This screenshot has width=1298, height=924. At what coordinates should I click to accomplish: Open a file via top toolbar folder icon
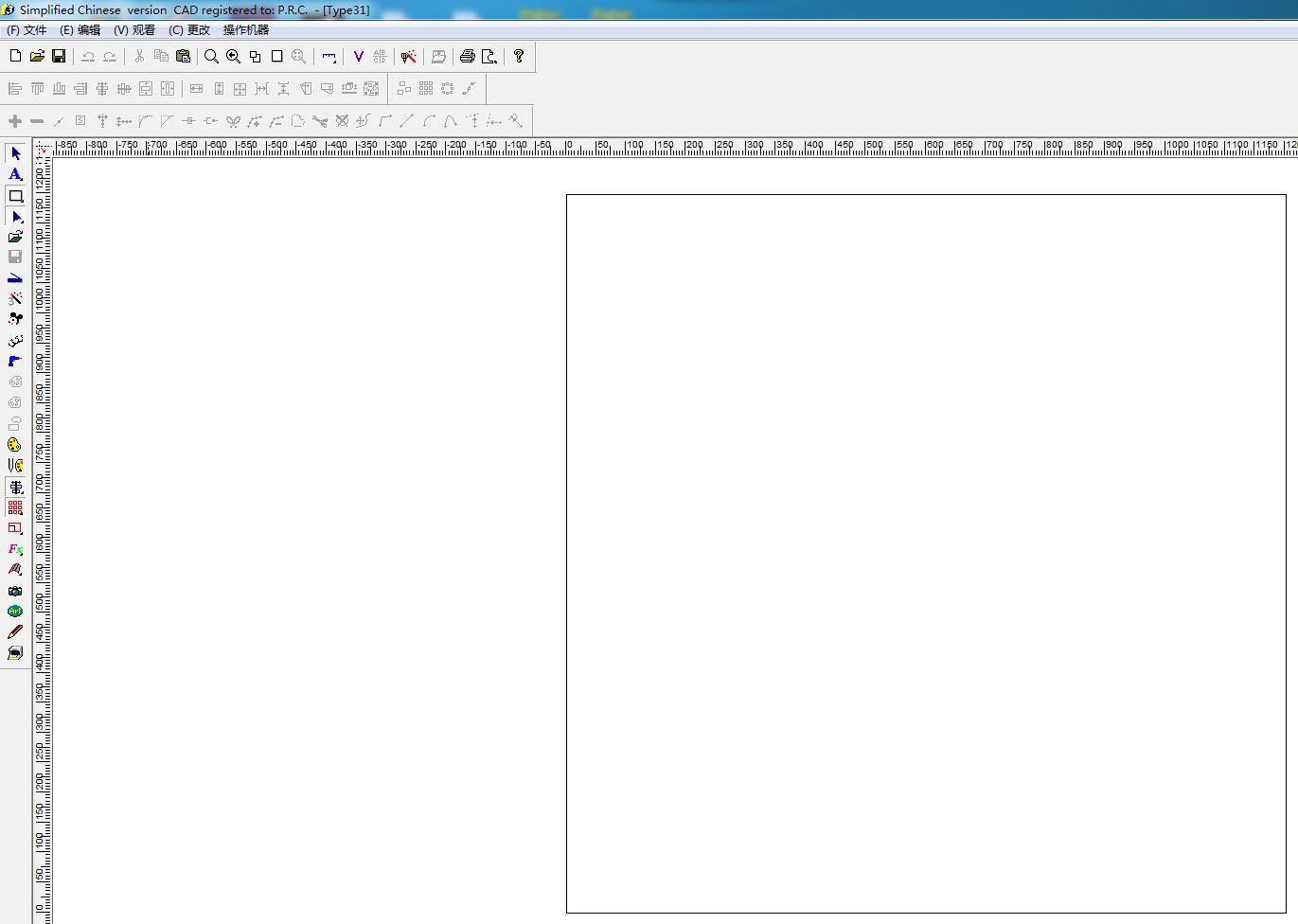37,57
